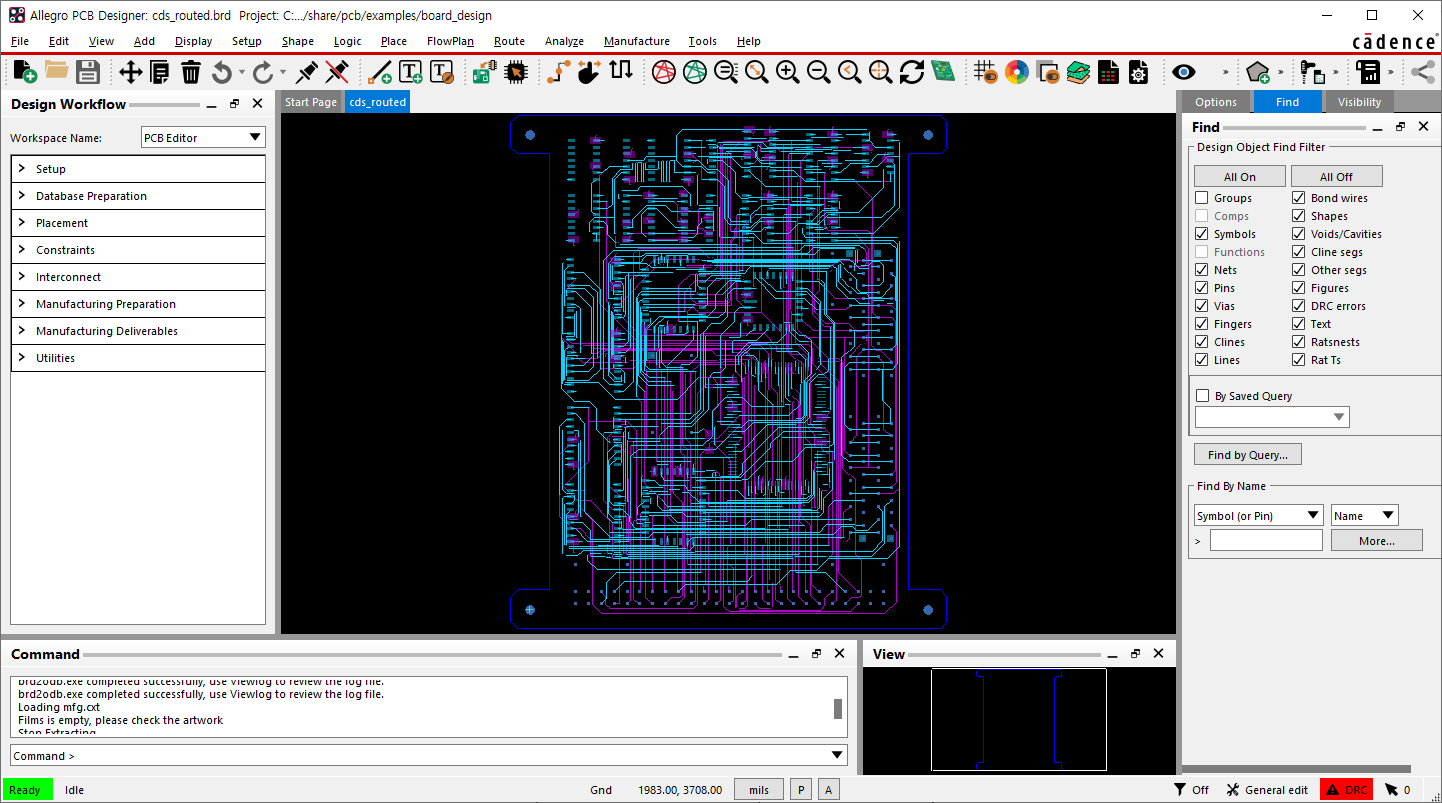Click the Zoom In magnifier icon

tap(788, 72)
